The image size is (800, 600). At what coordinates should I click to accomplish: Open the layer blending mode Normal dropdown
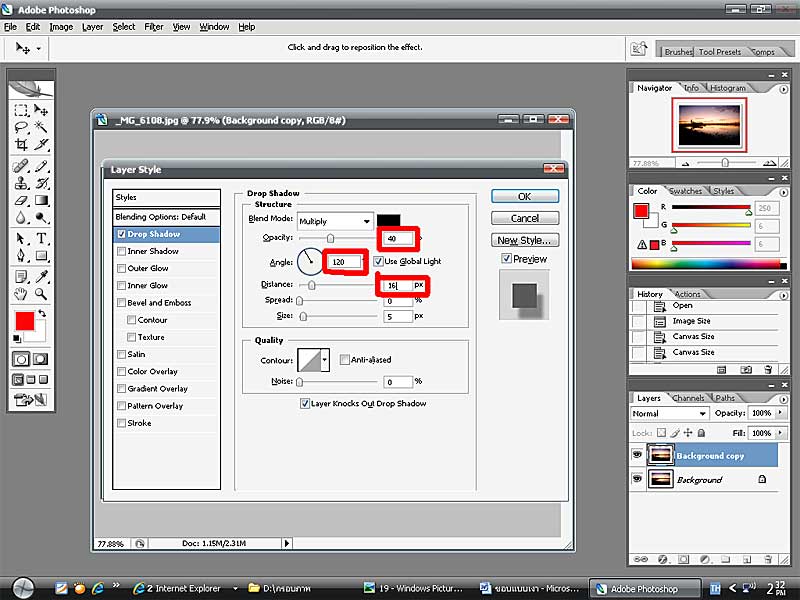[x=669, y=413]
